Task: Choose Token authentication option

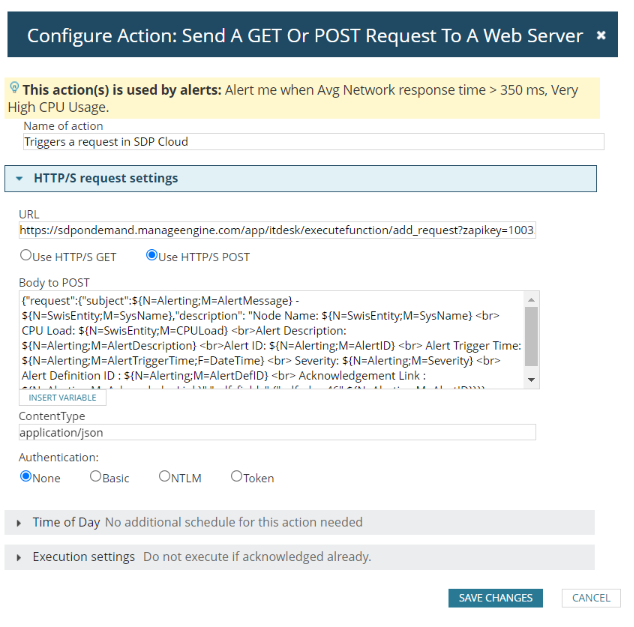Action: point(237,476)
